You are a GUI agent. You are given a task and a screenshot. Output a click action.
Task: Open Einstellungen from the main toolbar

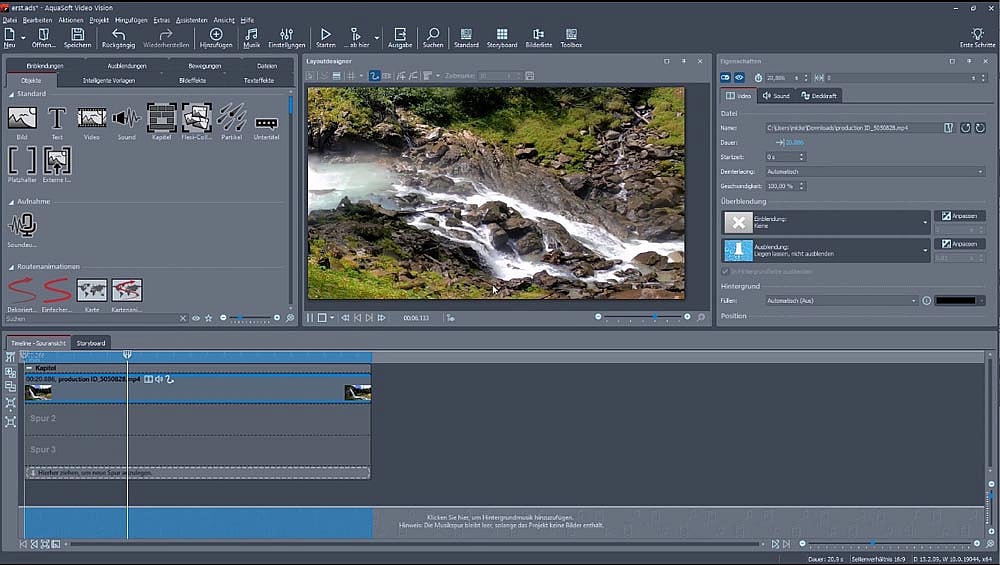tap(287, 37)
